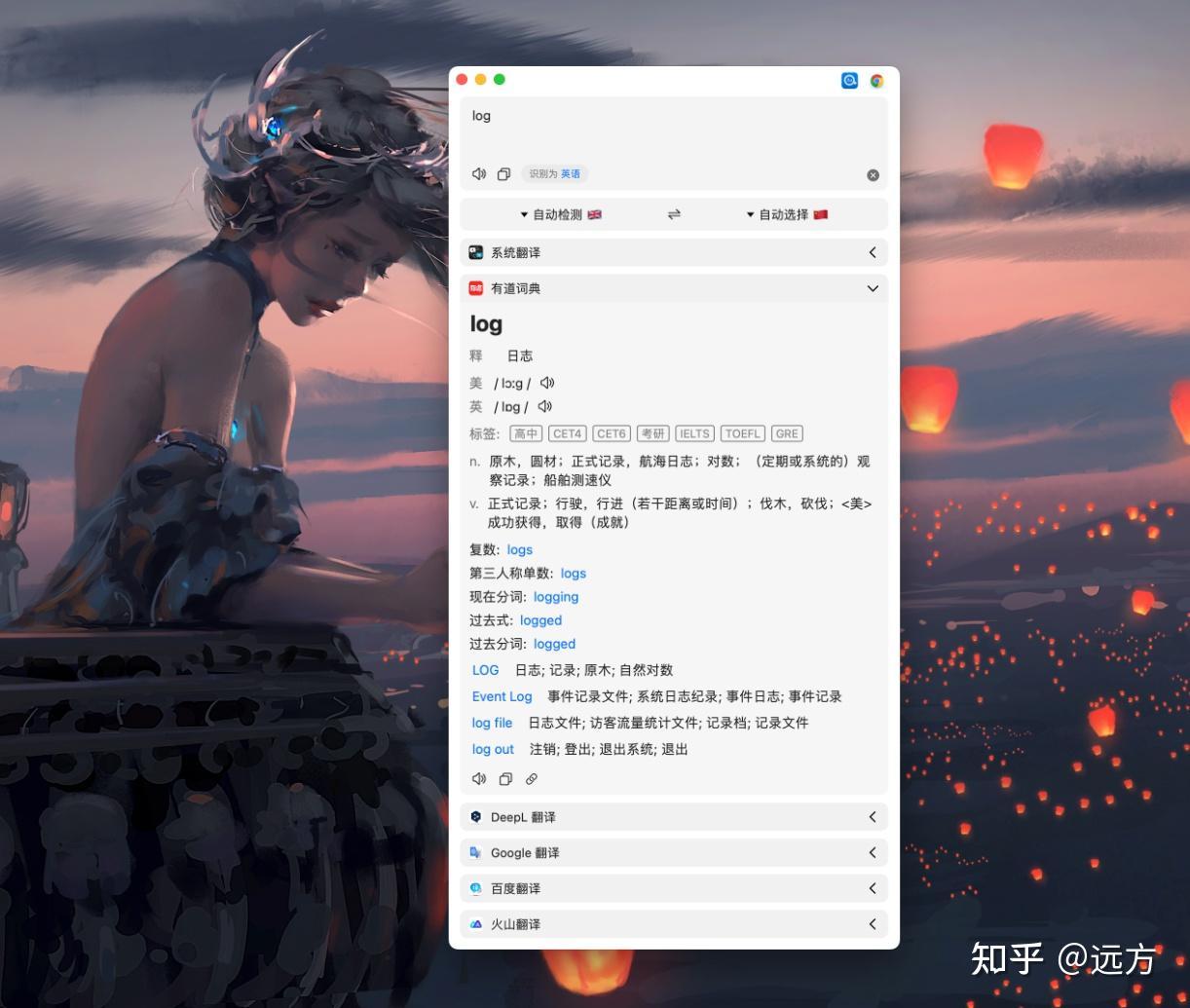Expand the 火山翻译 section
This screenshot has width=1190, height=1008.
873,924
